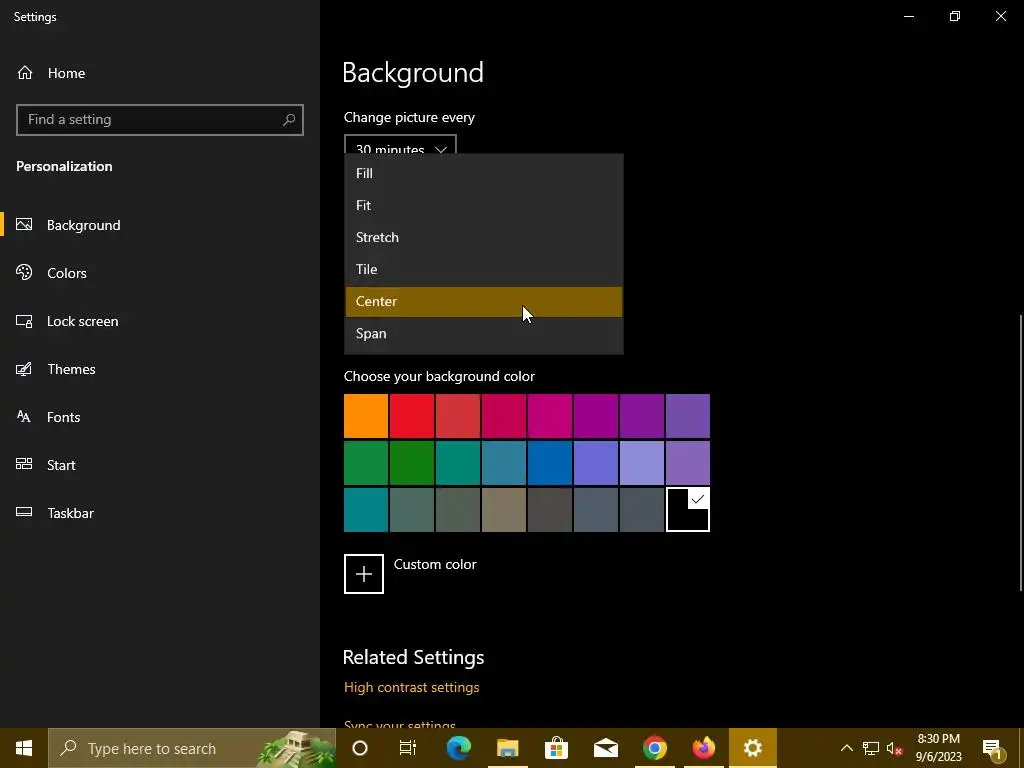The width and height of the screenshot is (1024, 768).
Task: Select the purple swatch at first row end
Action: 688,416
